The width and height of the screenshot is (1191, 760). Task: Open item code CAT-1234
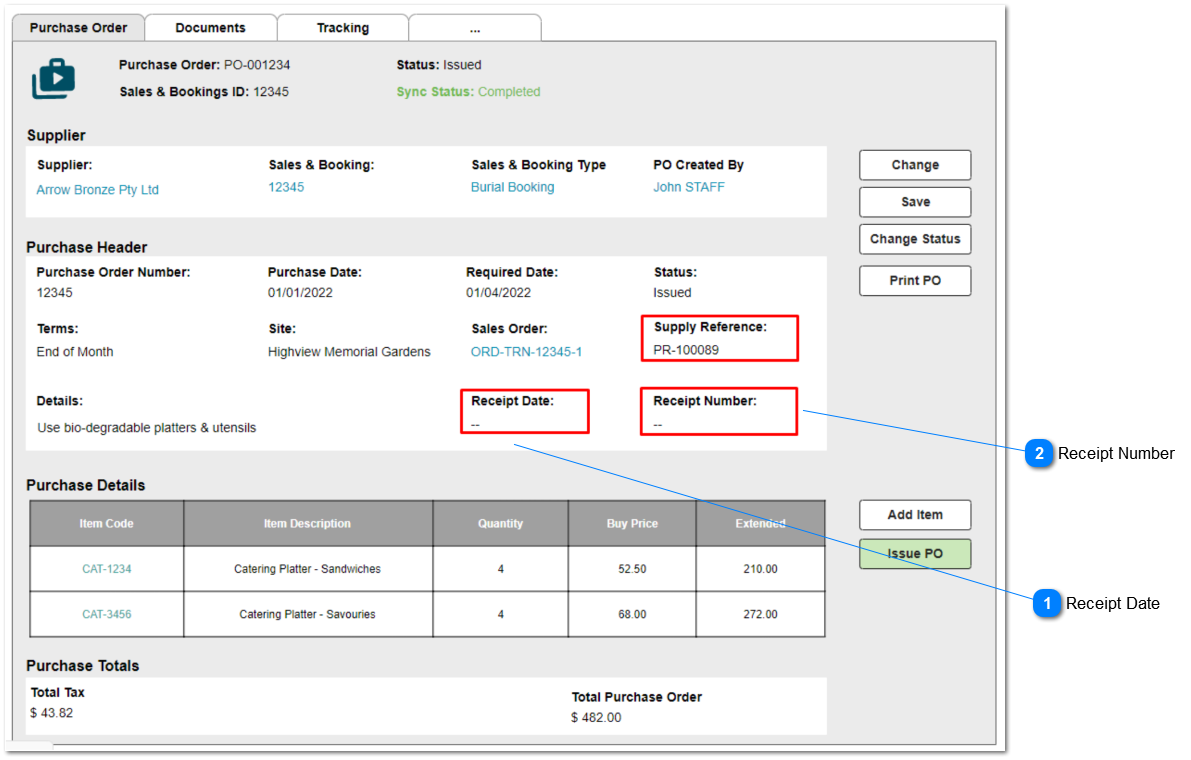pyautogui.click(x=106, y=569)
